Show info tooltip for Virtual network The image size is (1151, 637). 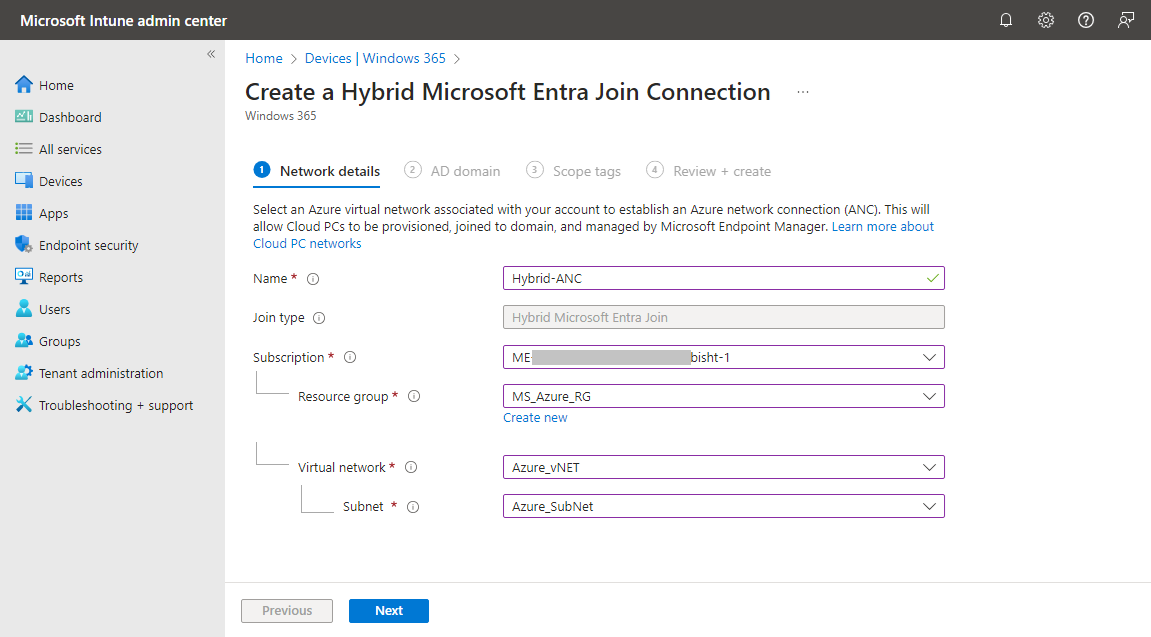[411, 467]
